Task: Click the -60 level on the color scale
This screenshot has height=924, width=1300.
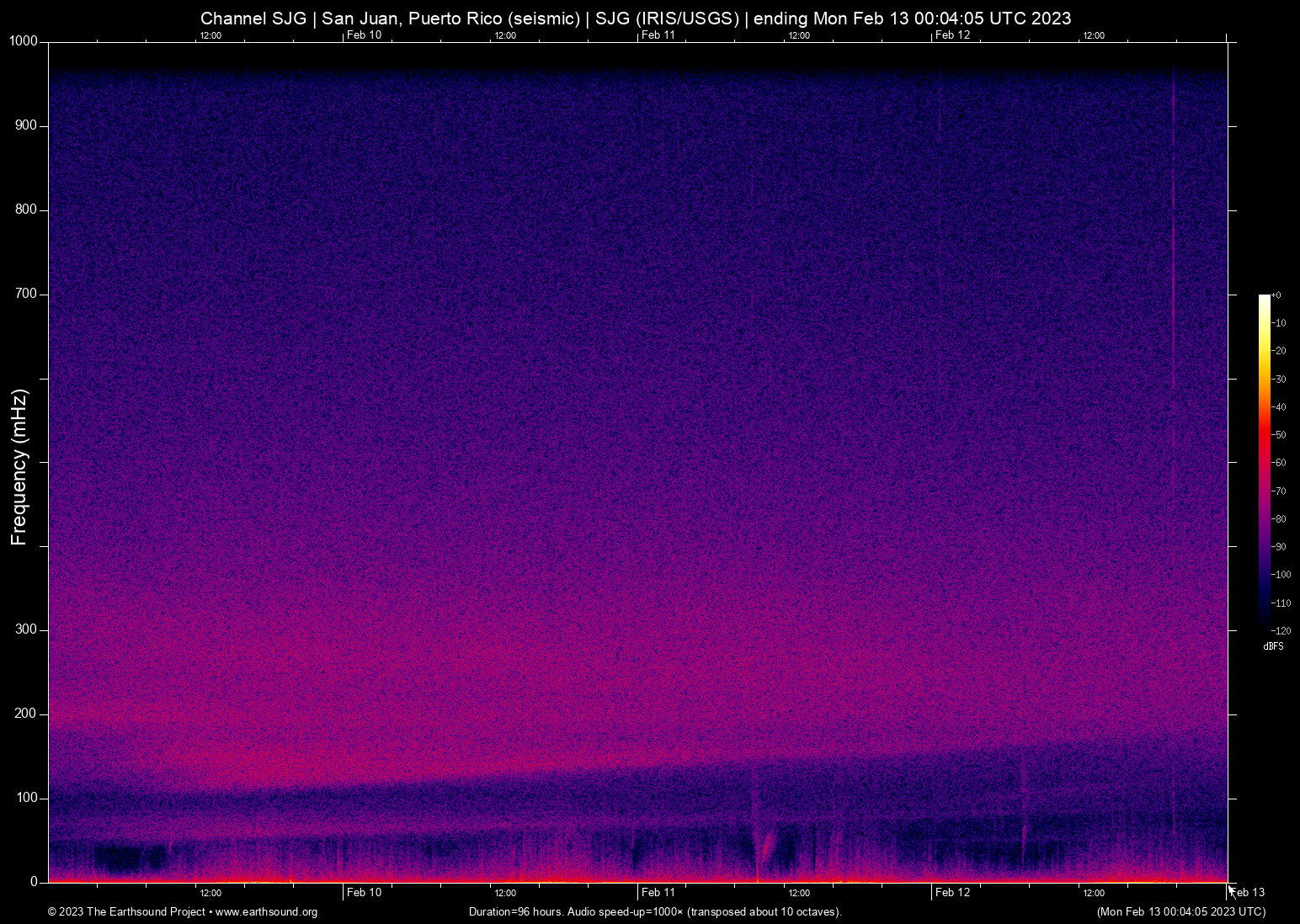Action: point(1278,462)
